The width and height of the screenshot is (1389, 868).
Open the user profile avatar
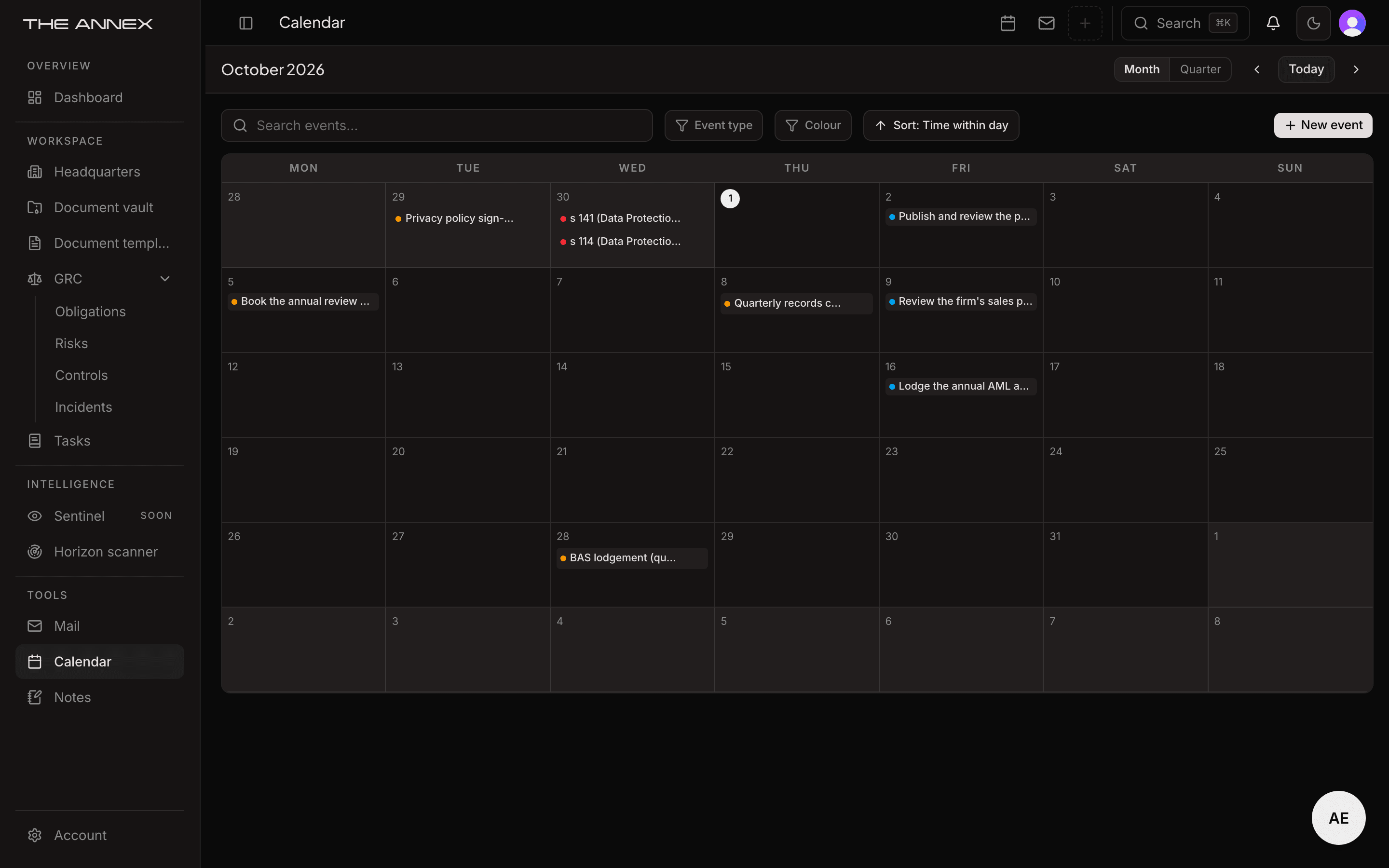tap(1352, 23)
